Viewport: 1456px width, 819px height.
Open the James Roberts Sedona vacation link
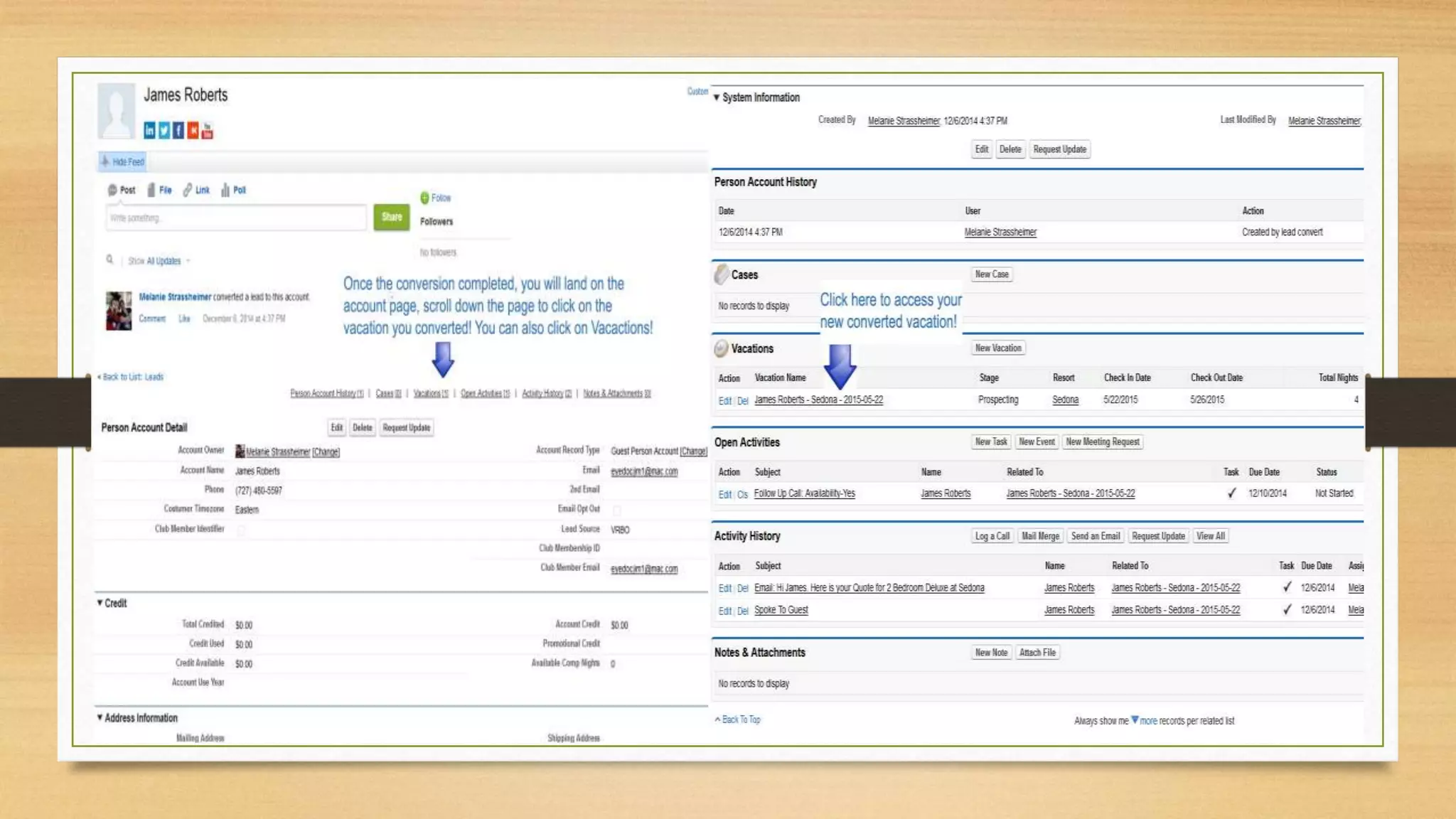click(x=818, y=400)
